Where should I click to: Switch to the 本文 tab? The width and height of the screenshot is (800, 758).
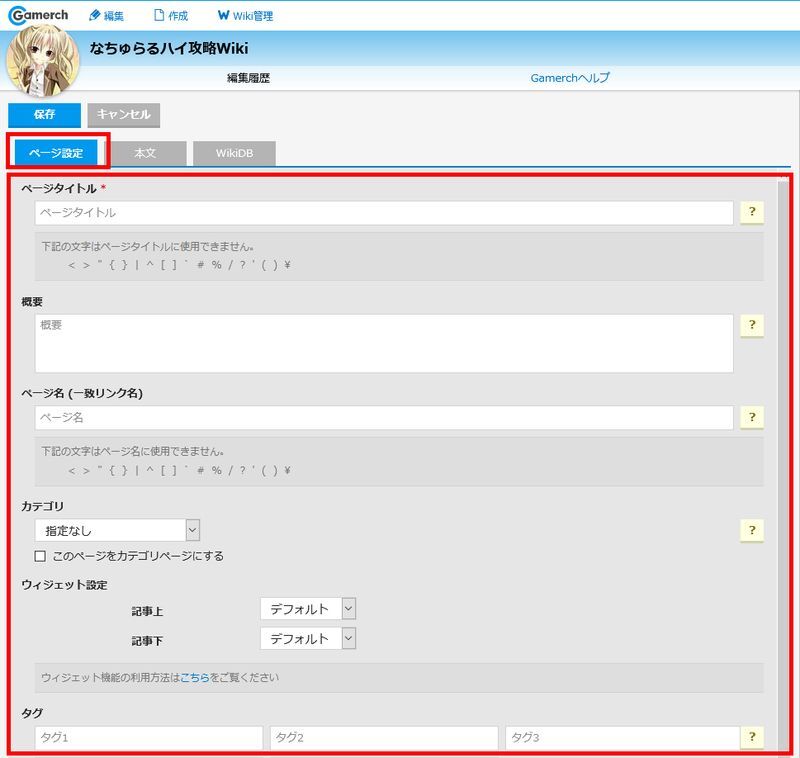point(147,153)
